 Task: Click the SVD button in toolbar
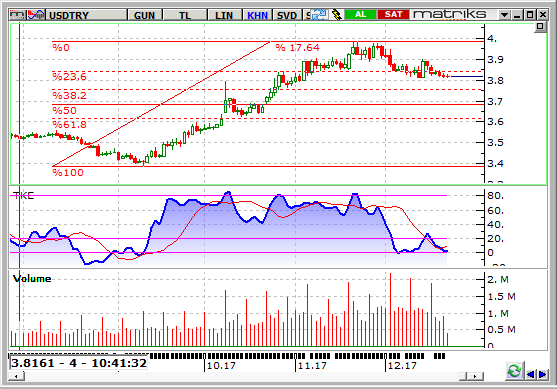click(x=287, y=15)
